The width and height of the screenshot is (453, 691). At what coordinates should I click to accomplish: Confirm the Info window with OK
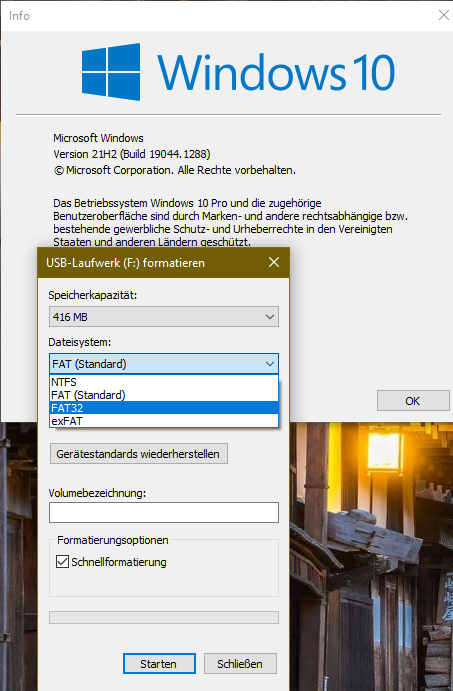(413, 401)
